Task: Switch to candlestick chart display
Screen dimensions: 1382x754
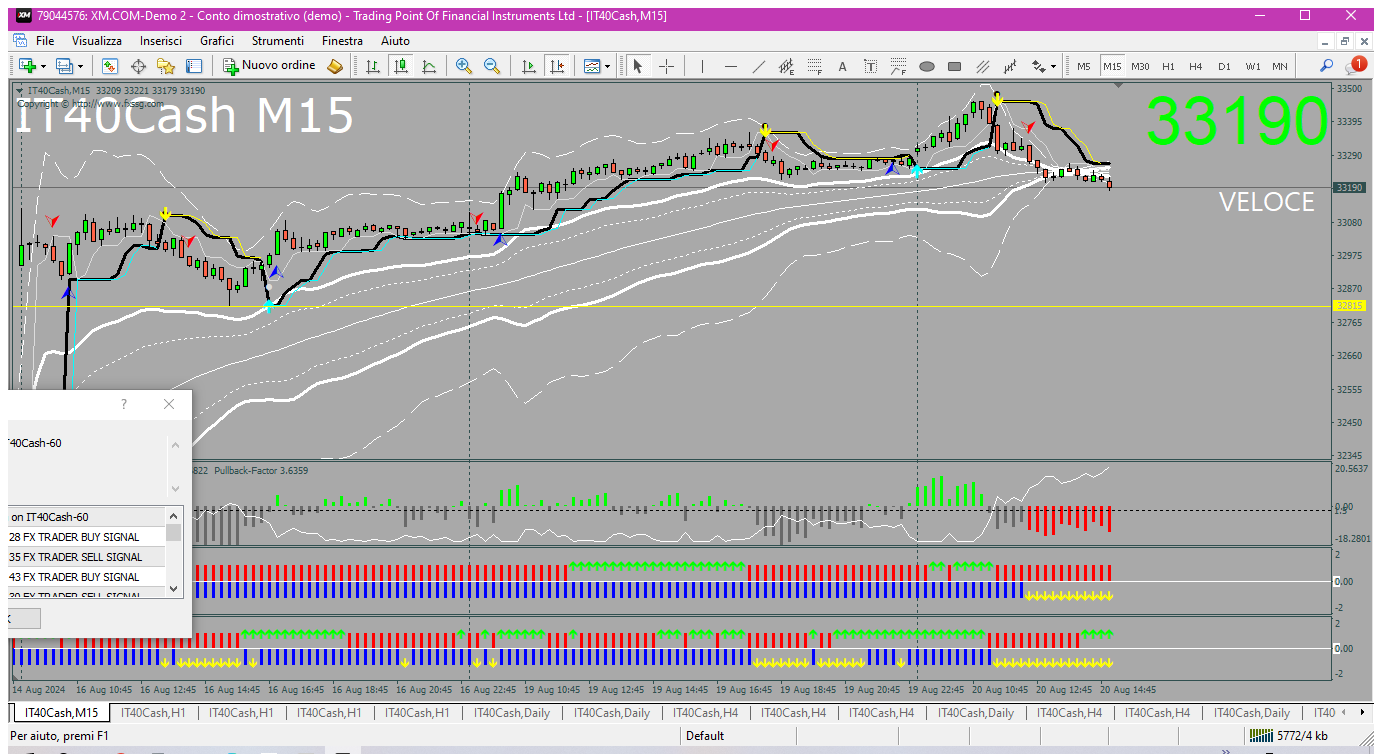Action: click(401, 66)
